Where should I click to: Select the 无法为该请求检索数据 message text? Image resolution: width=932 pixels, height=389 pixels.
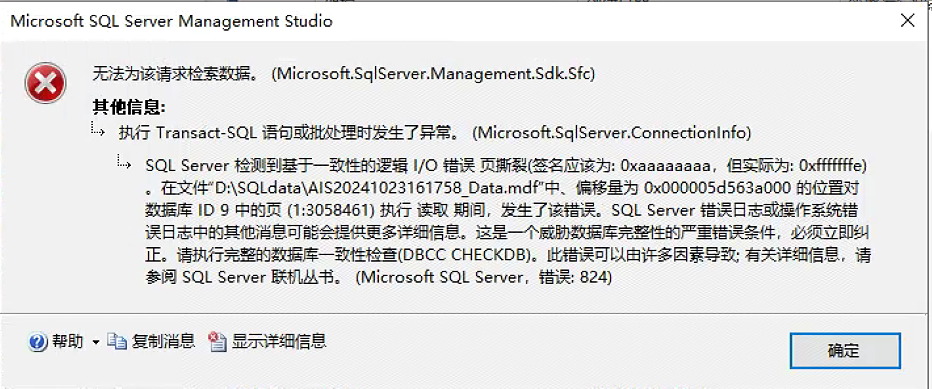[x=176, y=74]
